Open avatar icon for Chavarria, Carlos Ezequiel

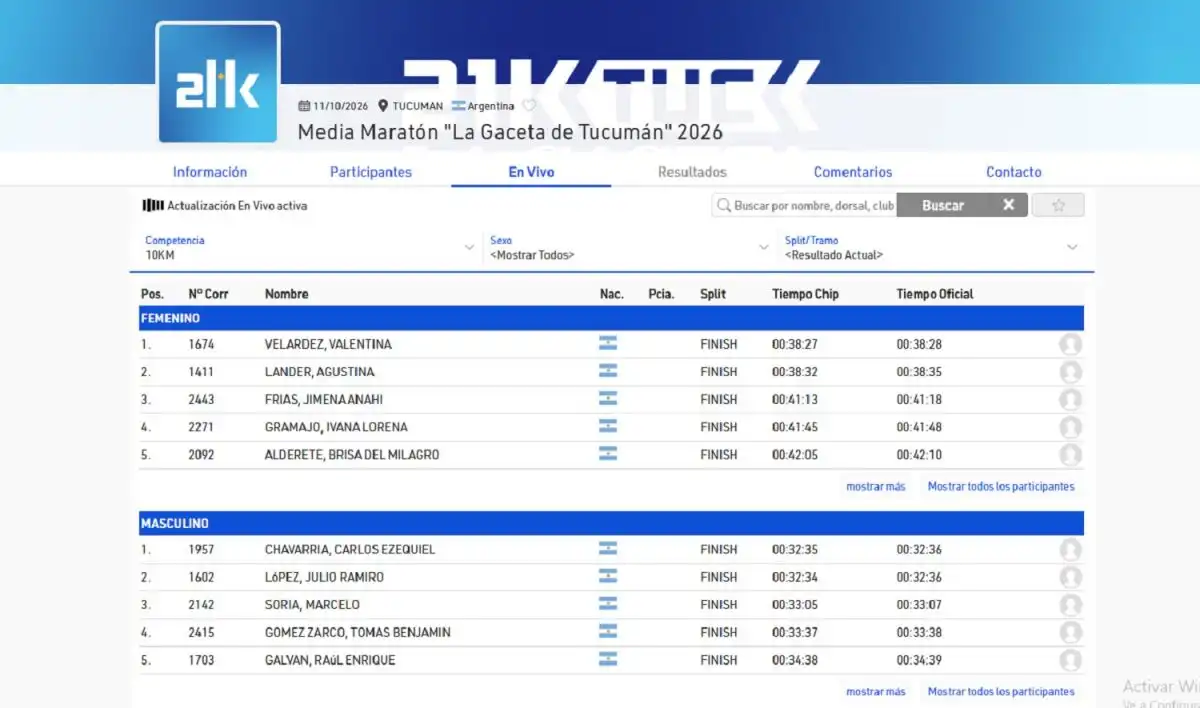(x=1070, y=550)
